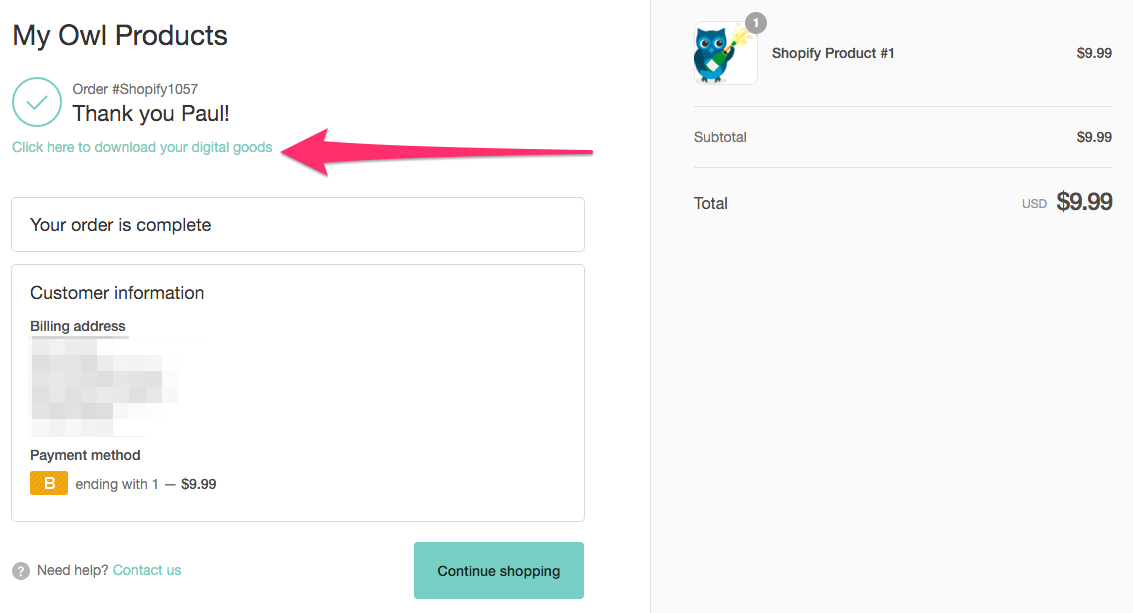Click the USD currency label
Viewport: 1133px width, 613px height.
tap(1034, 204)
